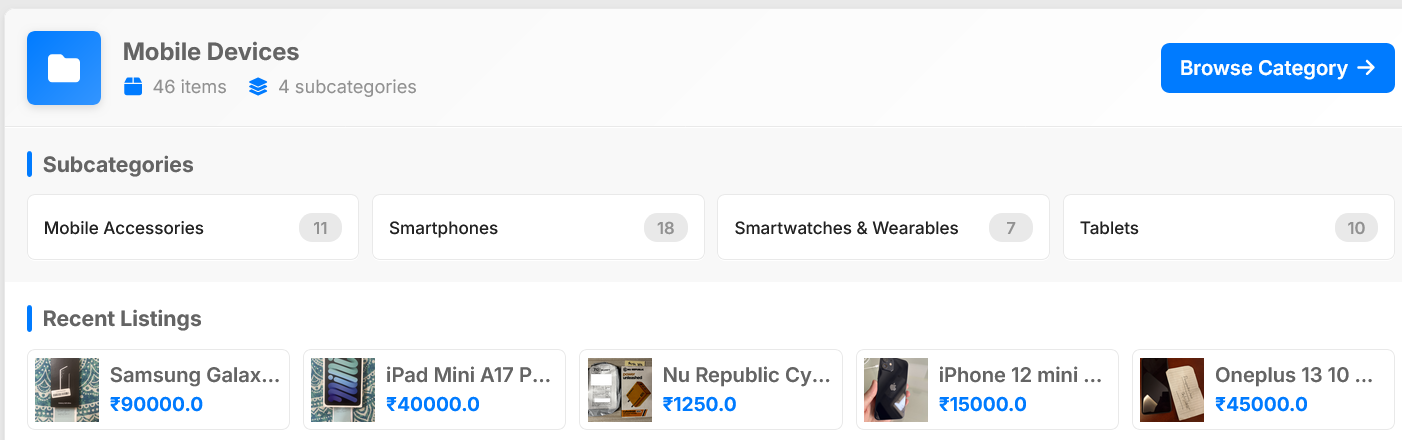Open the Tablets subcategory
Screen dimensions: 1402x440
pyautogui.click(x=1109, y=228)
